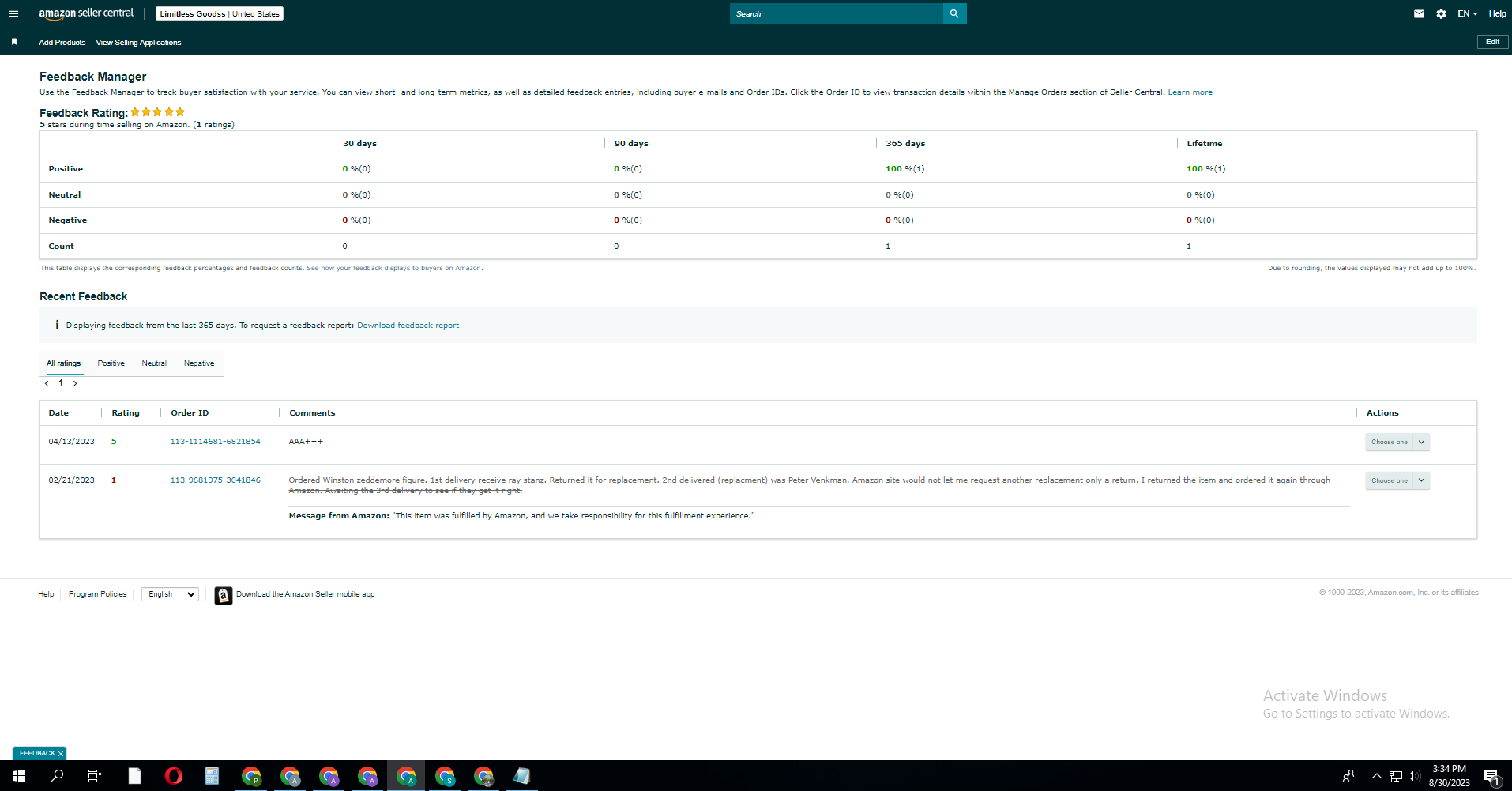Open the hamburger navigation menu
Screen dimensions: 1512x791
(13, 13)
